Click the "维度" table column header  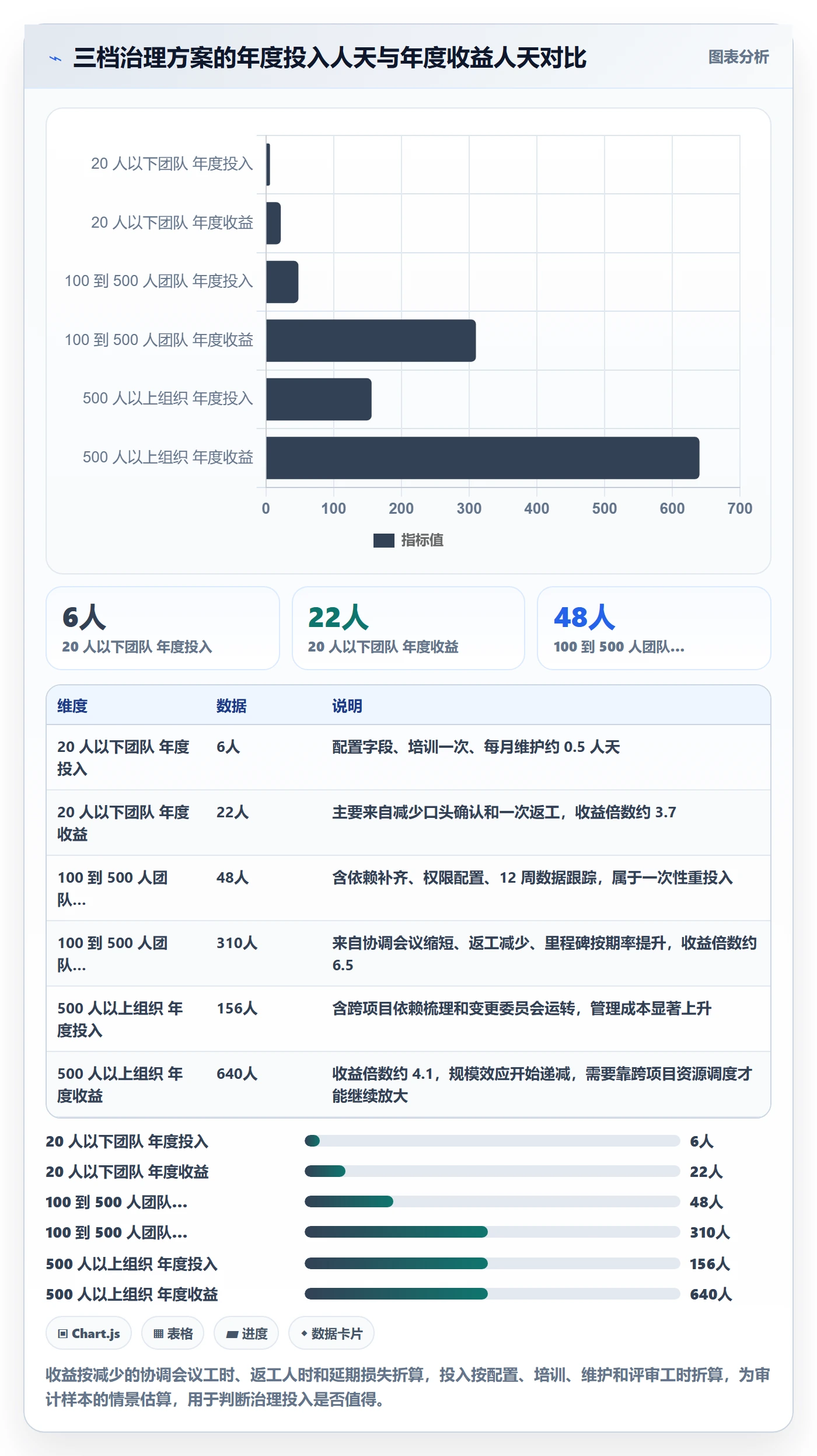pyautogui.click(x=72, y=706)
